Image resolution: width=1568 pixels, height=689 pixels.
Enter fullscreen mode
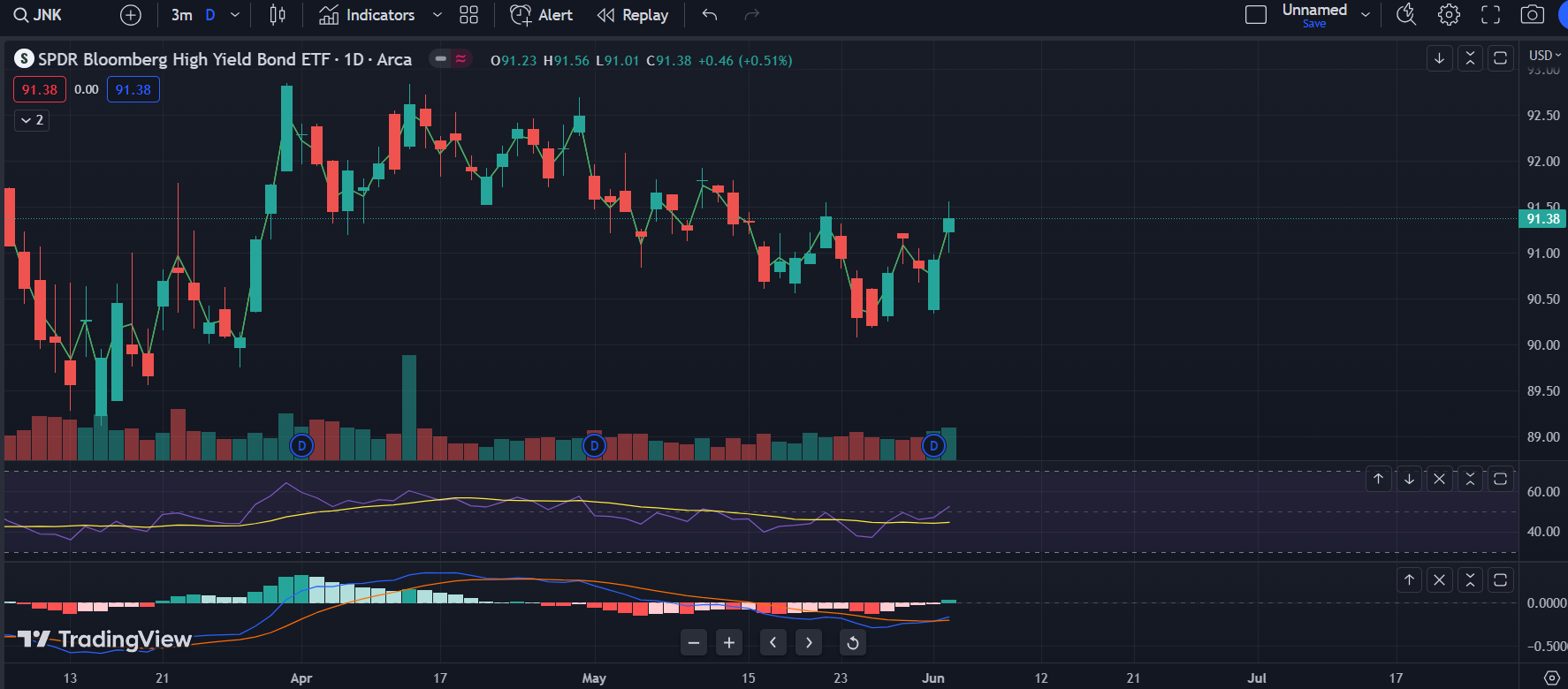1491,15
